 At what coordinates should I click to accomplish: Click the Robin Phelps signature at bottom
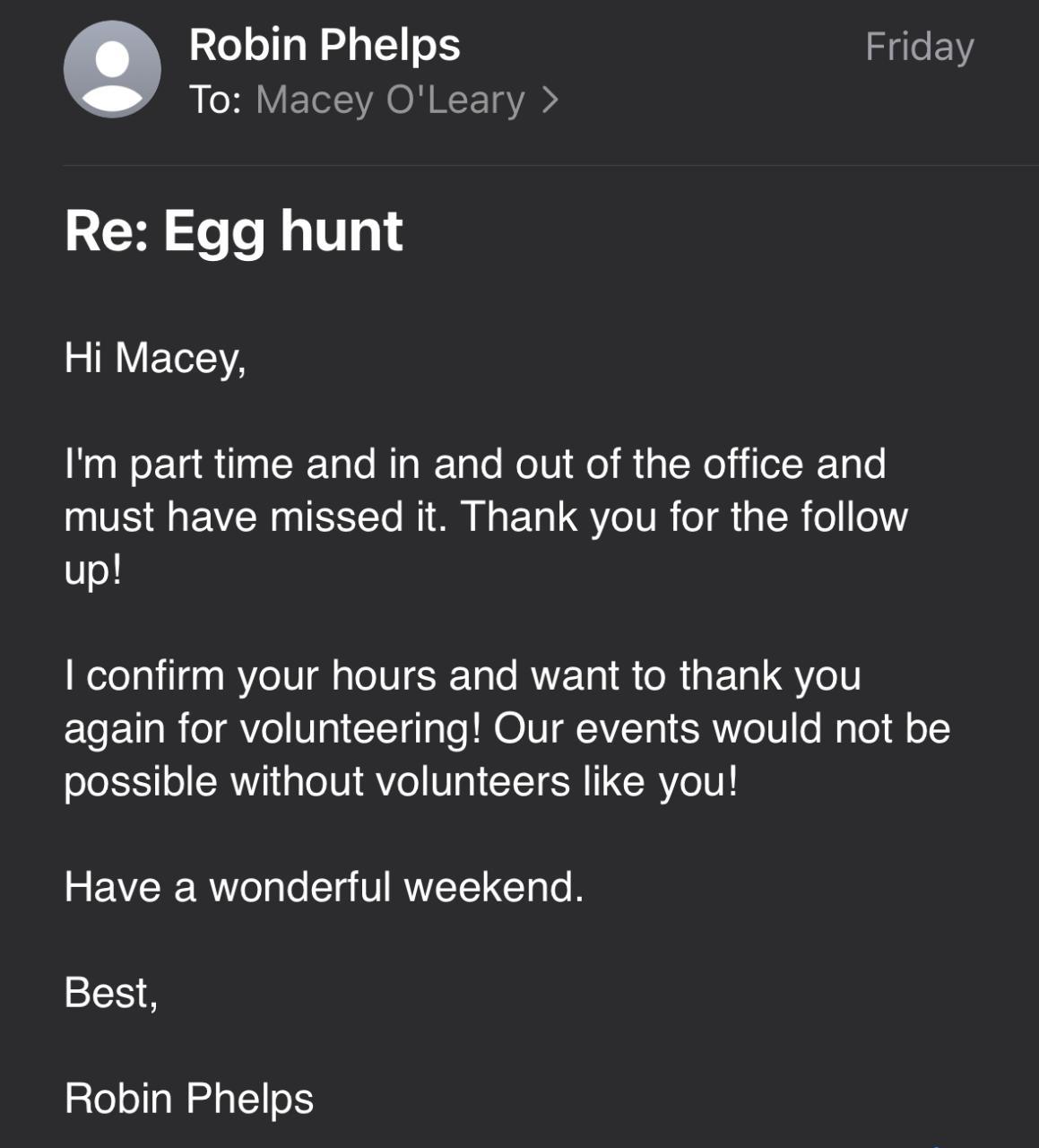click(189, 1099)
